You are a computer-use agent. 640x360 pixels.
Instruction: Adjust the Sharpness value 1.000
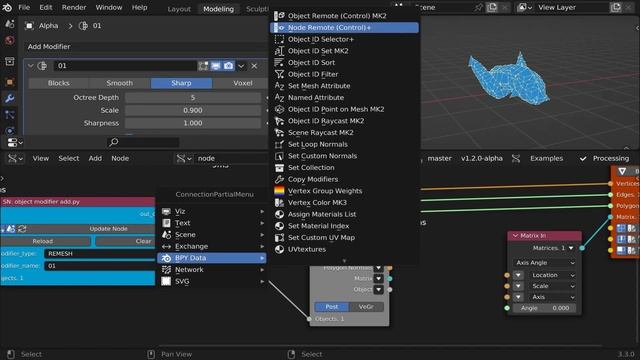point(193,123)
